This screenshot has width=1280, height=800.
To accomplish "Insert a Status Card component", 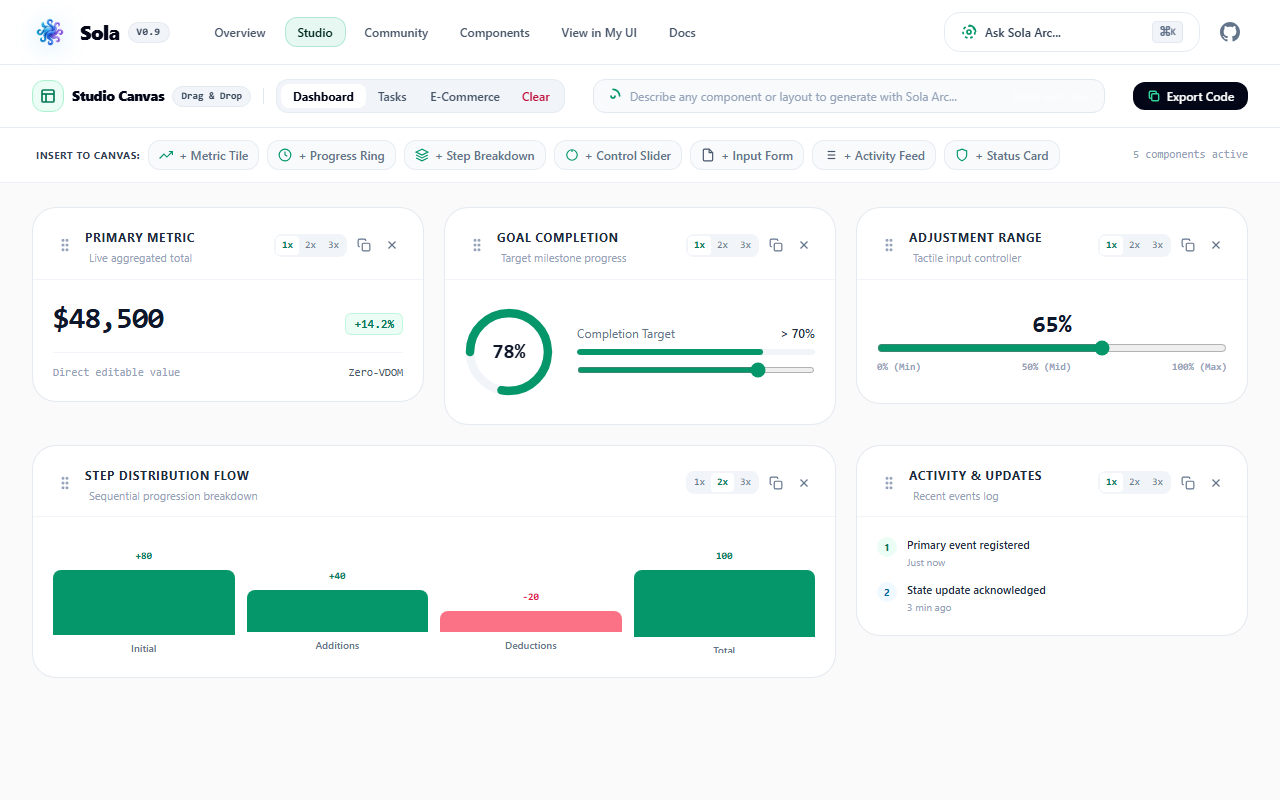I will point(1002,155).
